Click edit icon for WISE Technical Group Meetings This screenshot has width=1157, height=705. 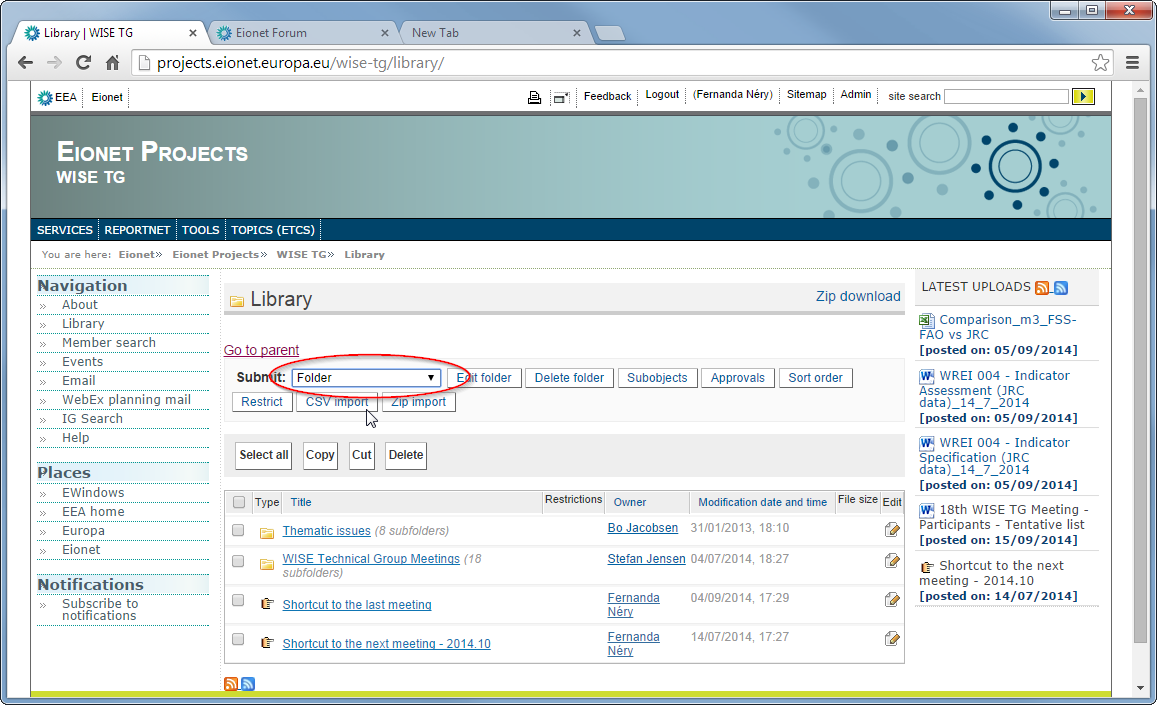pos(892,561)
